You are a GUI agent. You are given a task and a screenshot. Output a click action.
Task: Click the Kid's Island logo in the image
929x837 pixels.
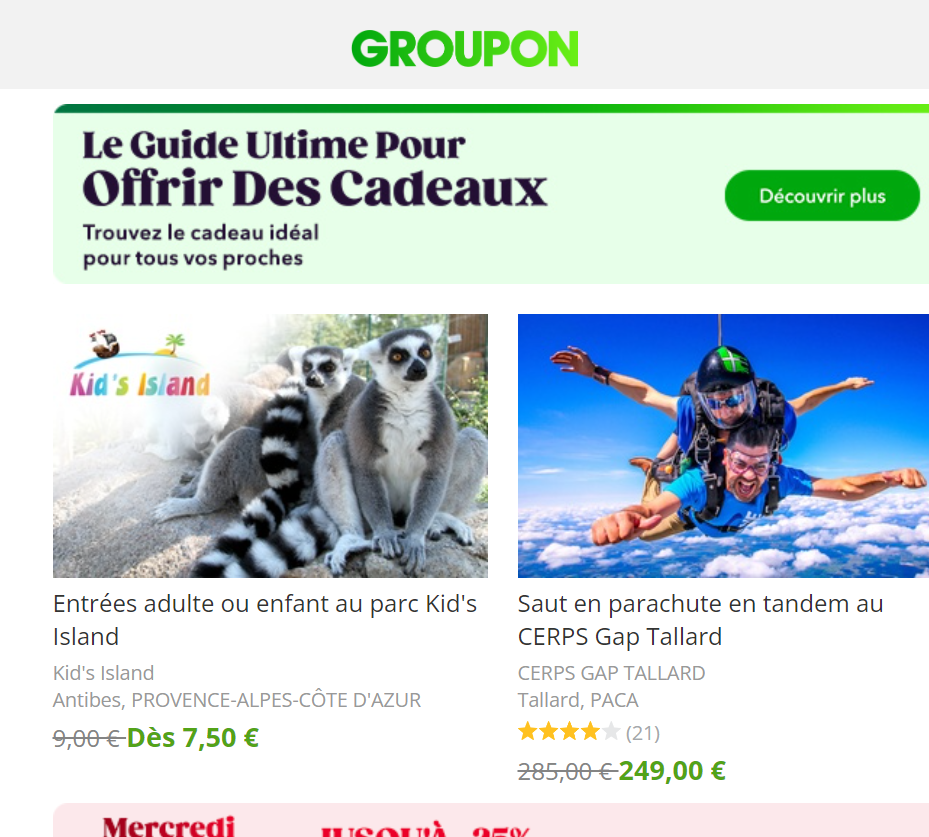click(140, 363)
